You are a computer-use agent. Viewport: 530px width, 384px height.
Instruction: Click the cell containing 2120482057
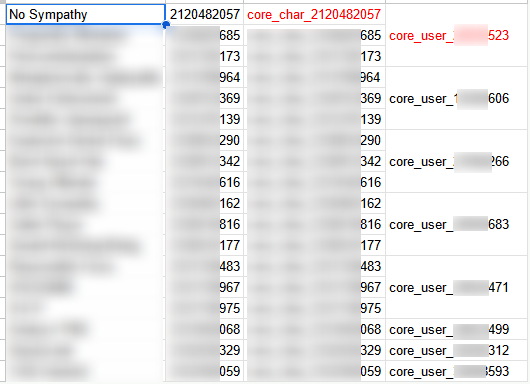[x=204, y=14]
